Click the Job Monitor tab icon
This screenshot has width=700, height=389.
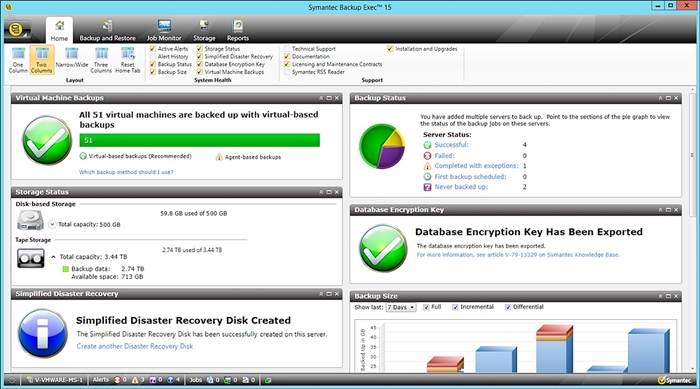[164, 25]
